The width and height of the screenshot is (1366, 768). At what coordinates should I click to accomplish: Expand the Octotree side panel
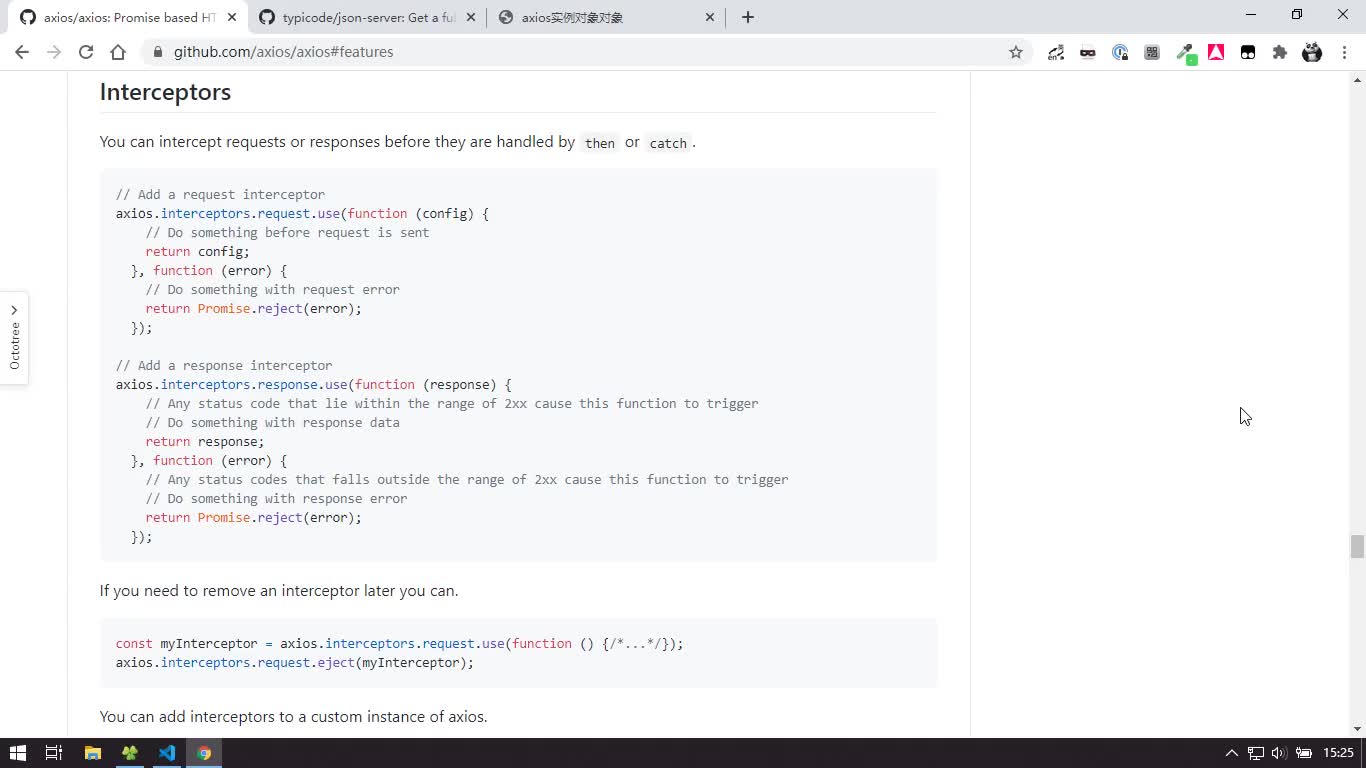click(14, 338)
